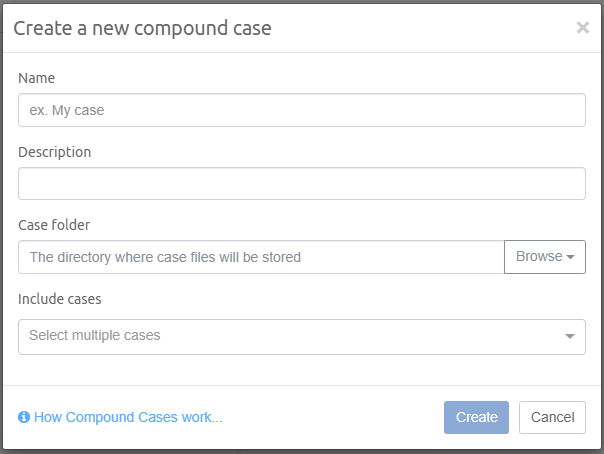Image resolution: width=604 pixels, height=454 pixels.
Task: Click the caret arrow on the Browse button
Action: tap(570, 257)
